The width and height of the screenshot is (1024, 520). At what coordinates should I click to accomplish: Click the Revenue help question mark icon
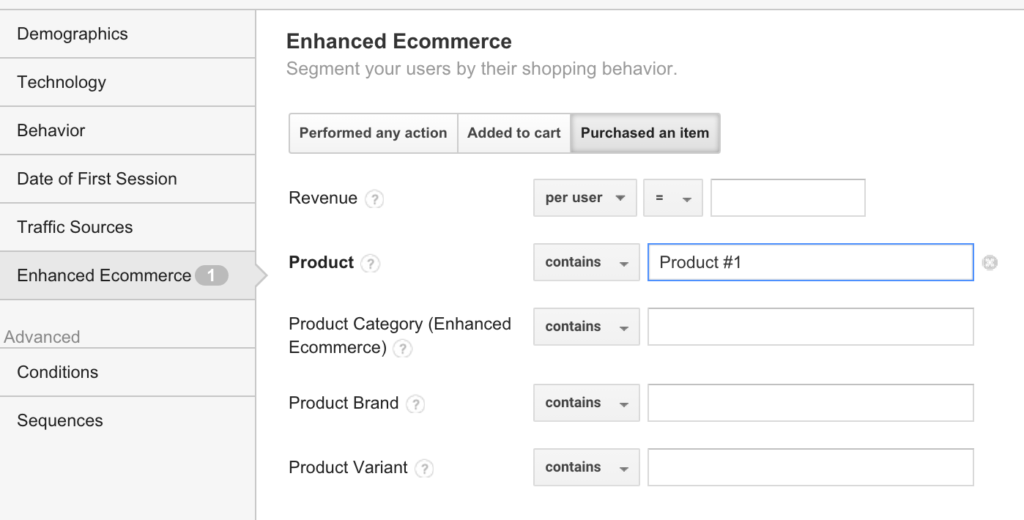point(374,199)
